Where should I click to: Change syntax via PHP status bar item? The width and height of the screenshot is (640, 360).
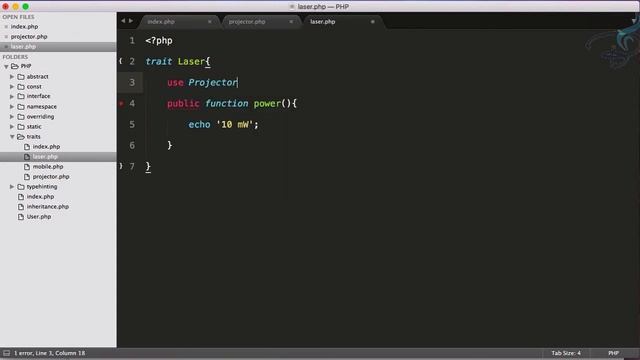tap(613, 353)
